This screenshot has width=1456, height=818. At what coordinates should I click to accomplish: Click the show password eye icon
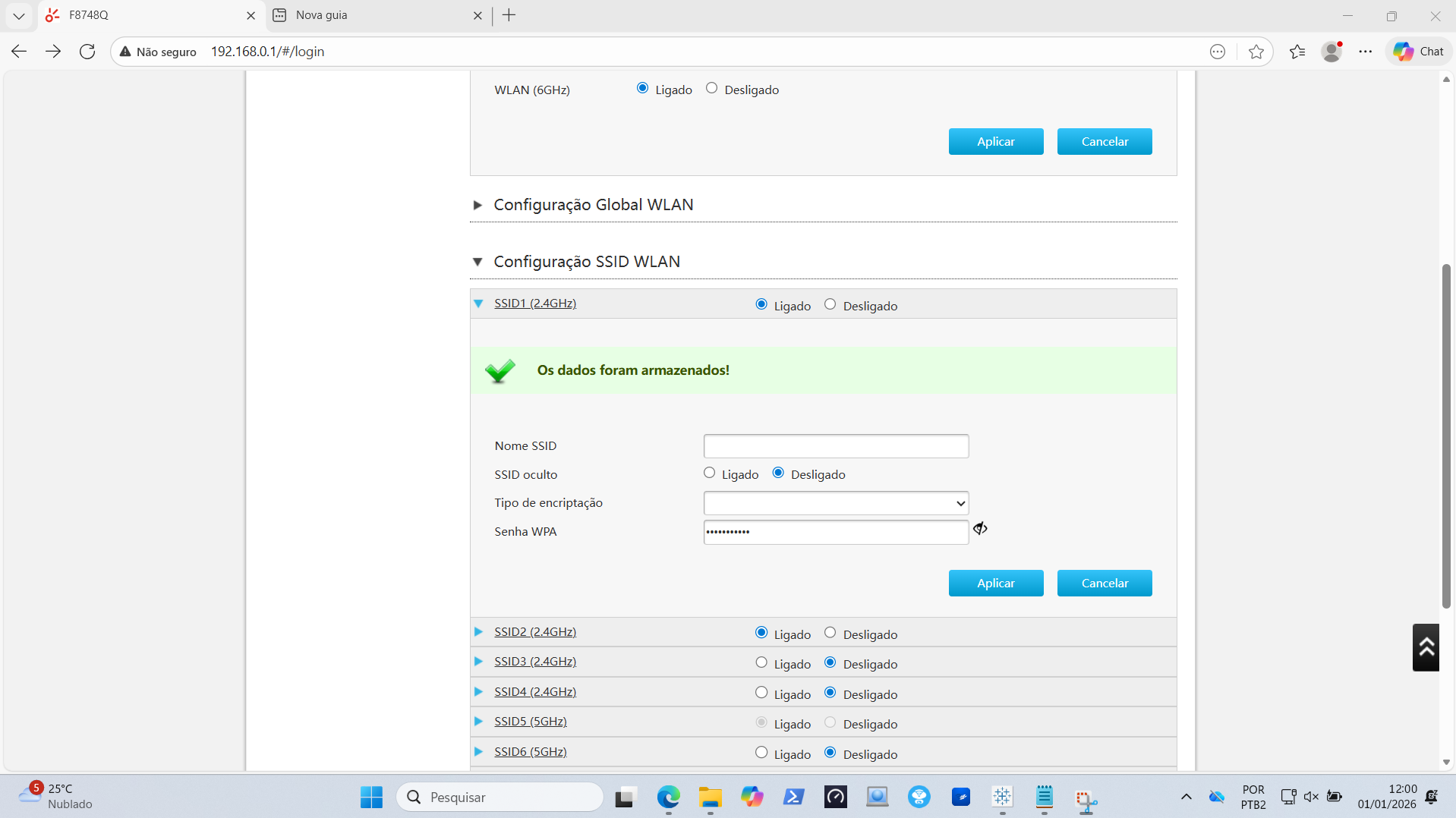(x=980, y=529)
